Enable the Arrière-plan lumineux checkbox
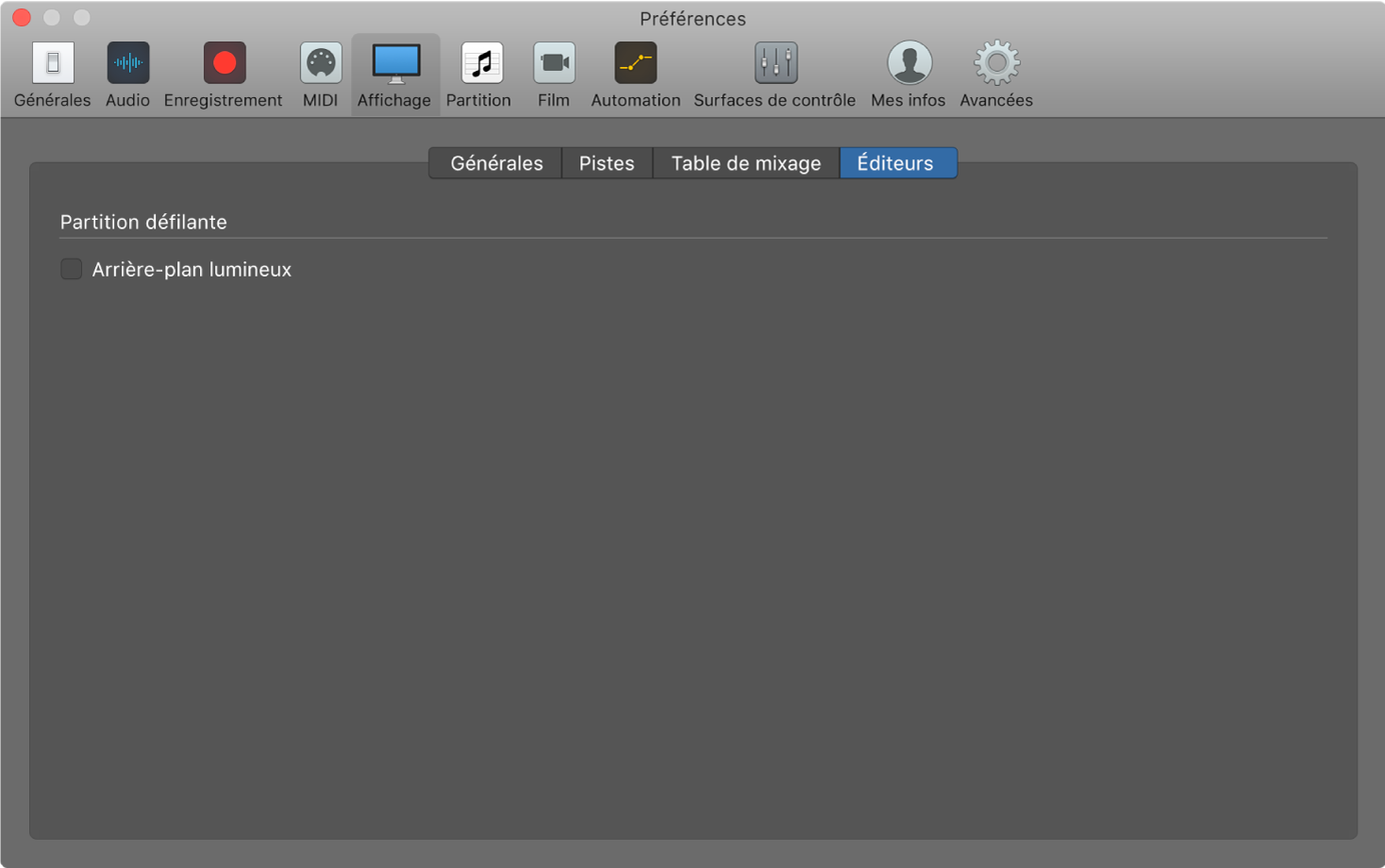This screenshot has height=868, width=1385. point(72,269)
